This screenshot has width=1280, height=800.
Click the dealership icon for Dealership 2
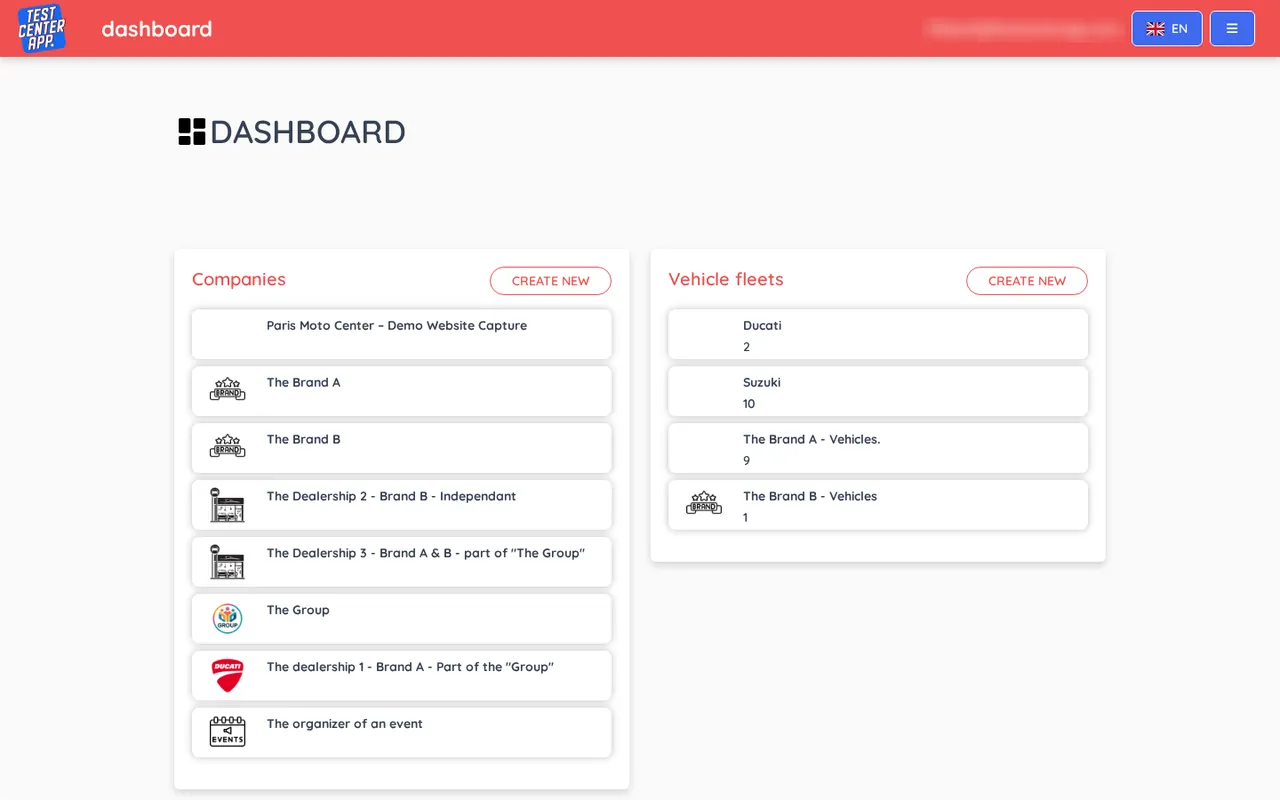click(x=227, y=505)
